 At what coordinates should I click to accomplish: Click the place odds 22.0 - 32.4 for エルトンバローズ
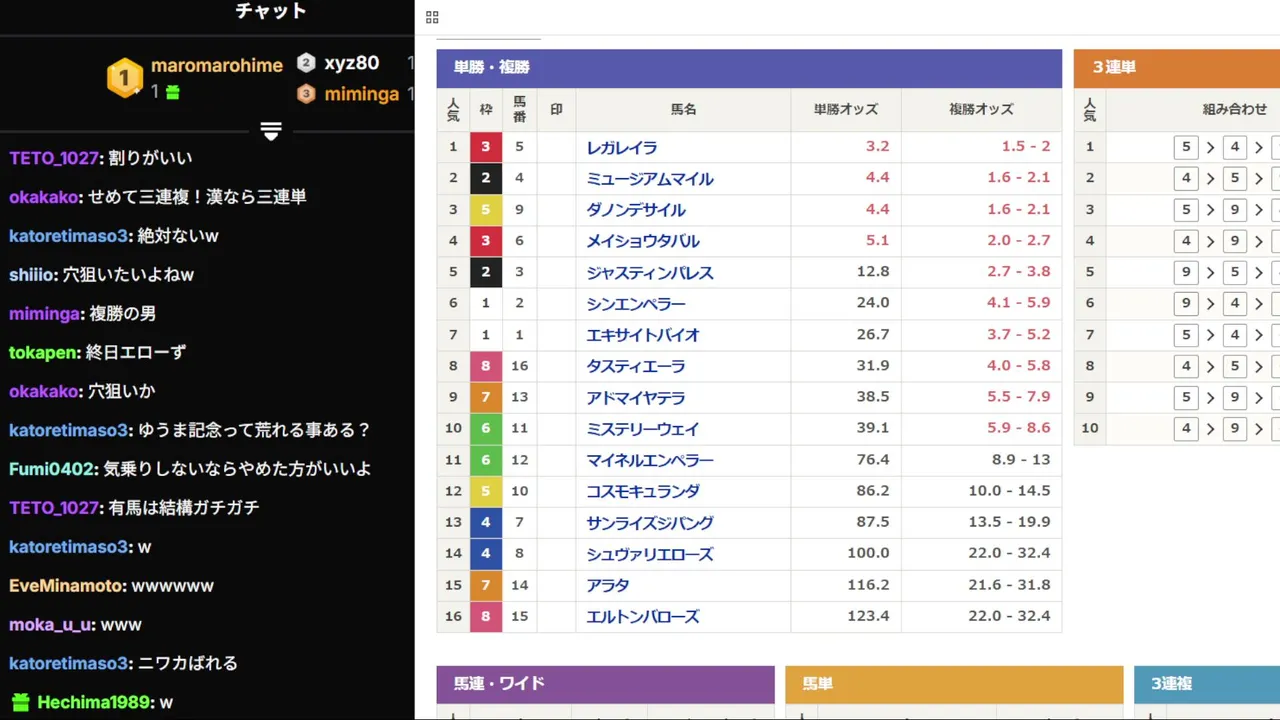pos(1009,616)
